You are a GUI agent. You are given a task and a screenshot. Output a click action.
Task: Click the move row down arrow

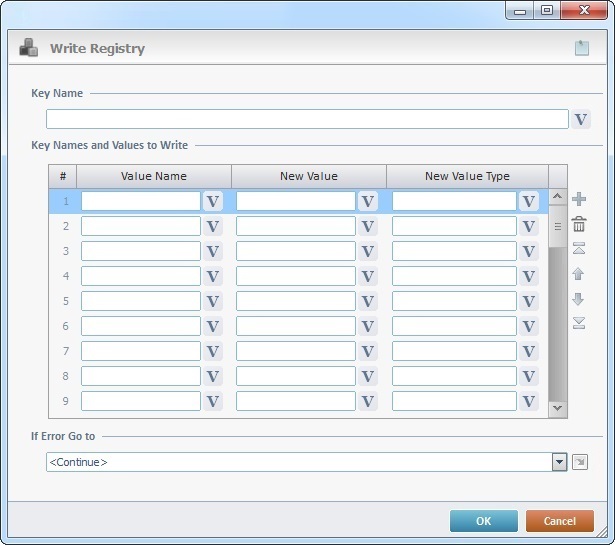tap(579, 299)
